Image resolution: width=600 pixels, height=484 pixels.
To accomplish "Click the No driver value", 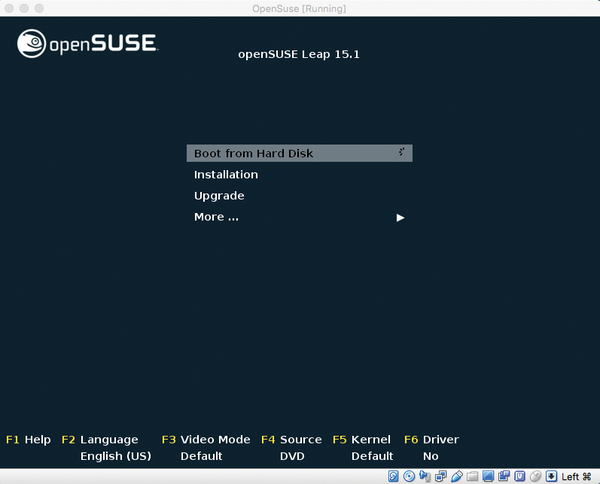I will [x=430, y=456].
